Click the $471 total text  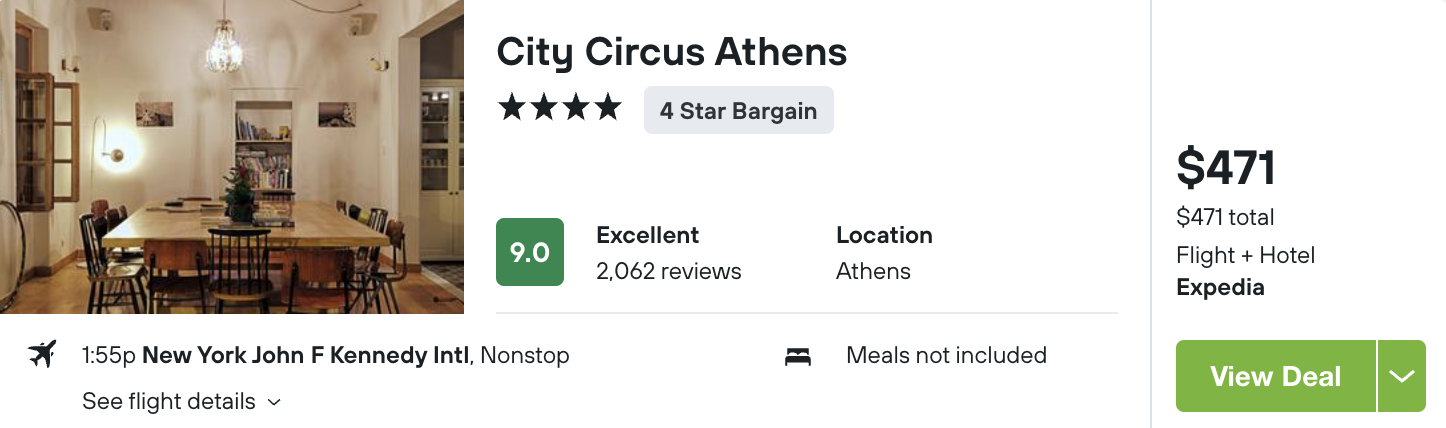tap(1225, 217)
